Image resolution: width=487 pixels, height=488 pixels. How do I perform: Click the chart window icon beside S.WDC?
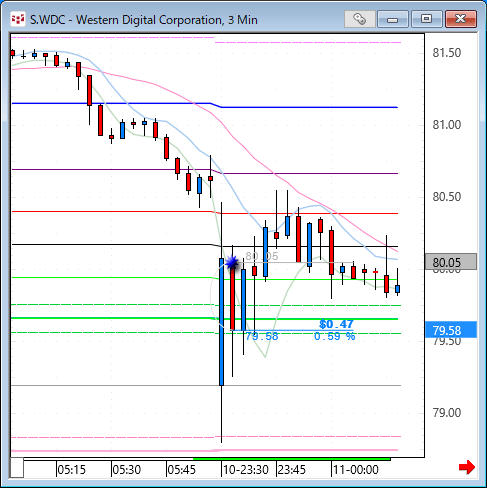coord(18,19)
